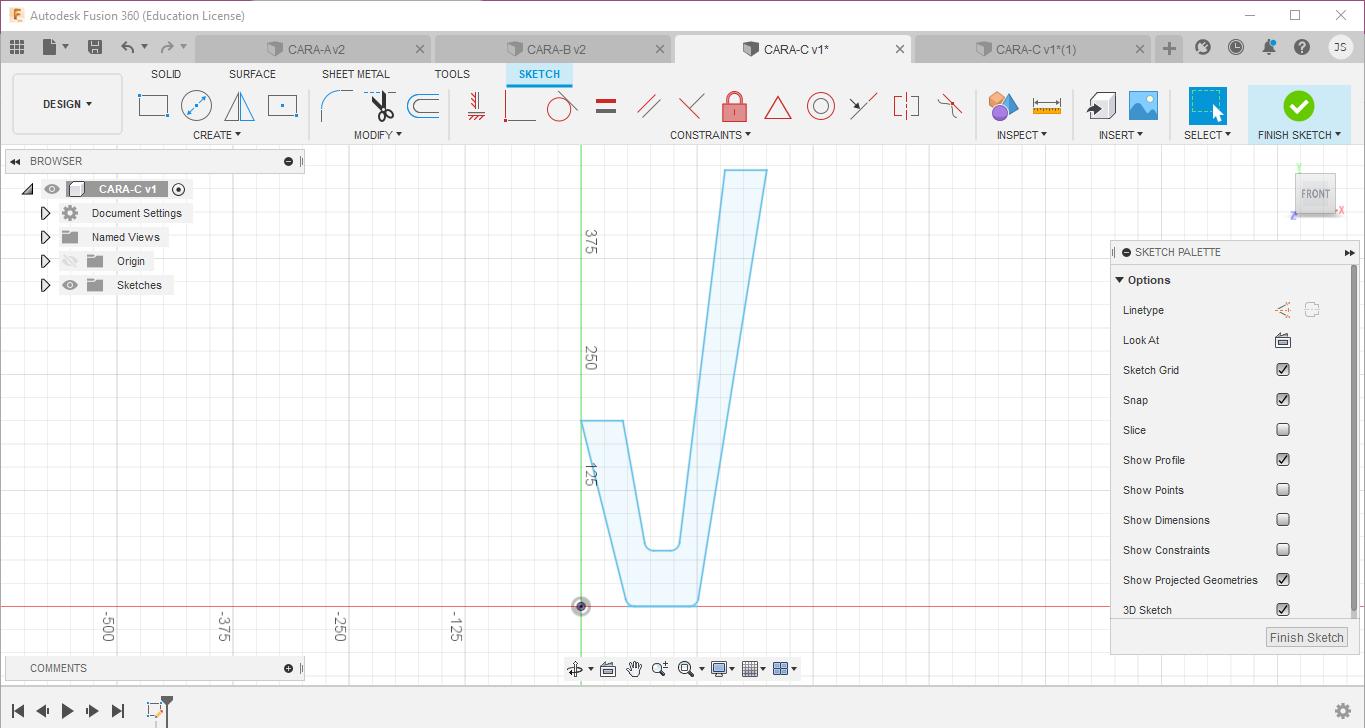1365x728 pixels.
Task: Select the 2-point rectangle sketch tool
Action: click(153, 105)
